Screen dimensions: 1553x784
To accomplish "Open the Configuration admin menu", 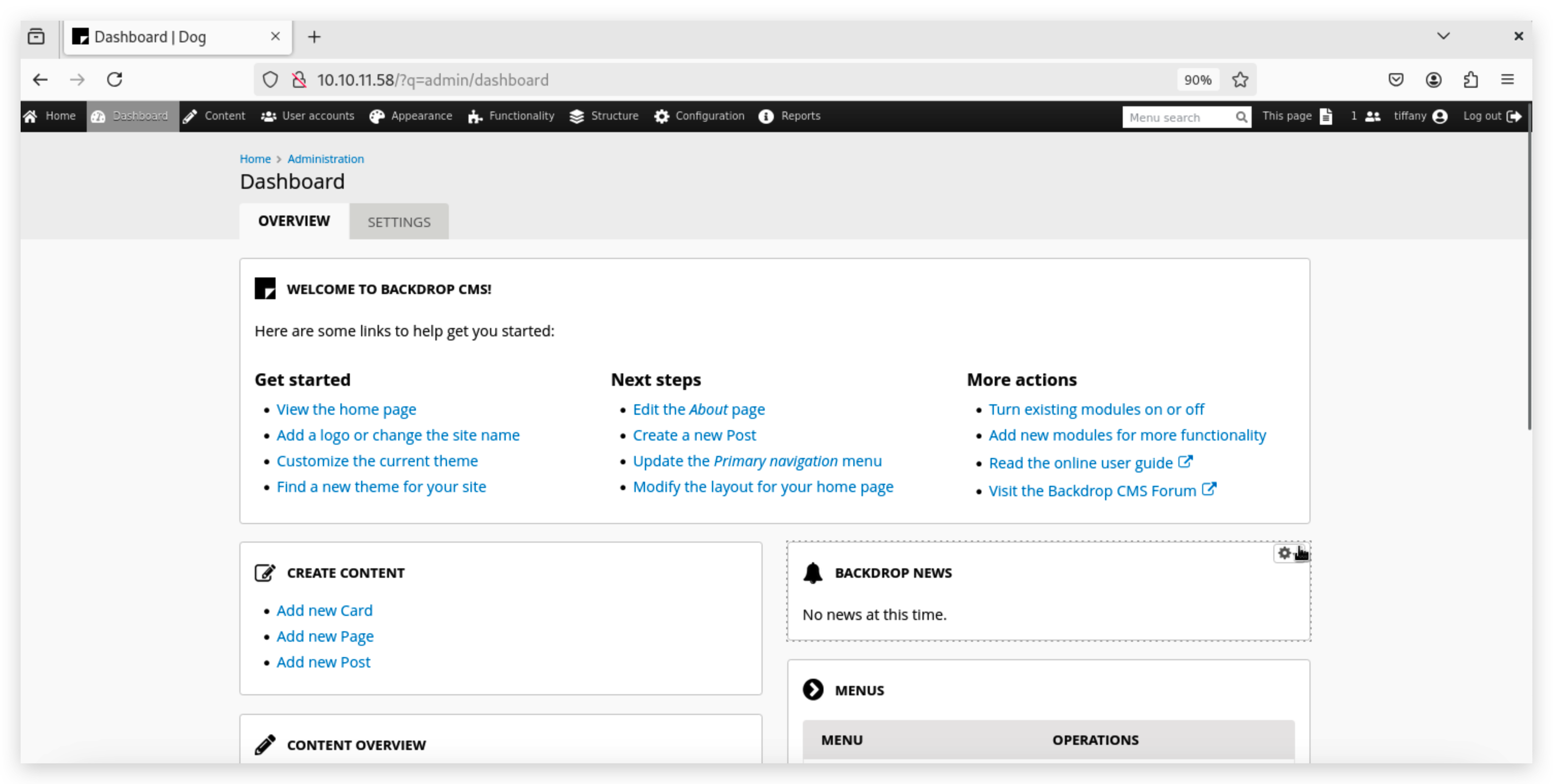I will 699,116.
